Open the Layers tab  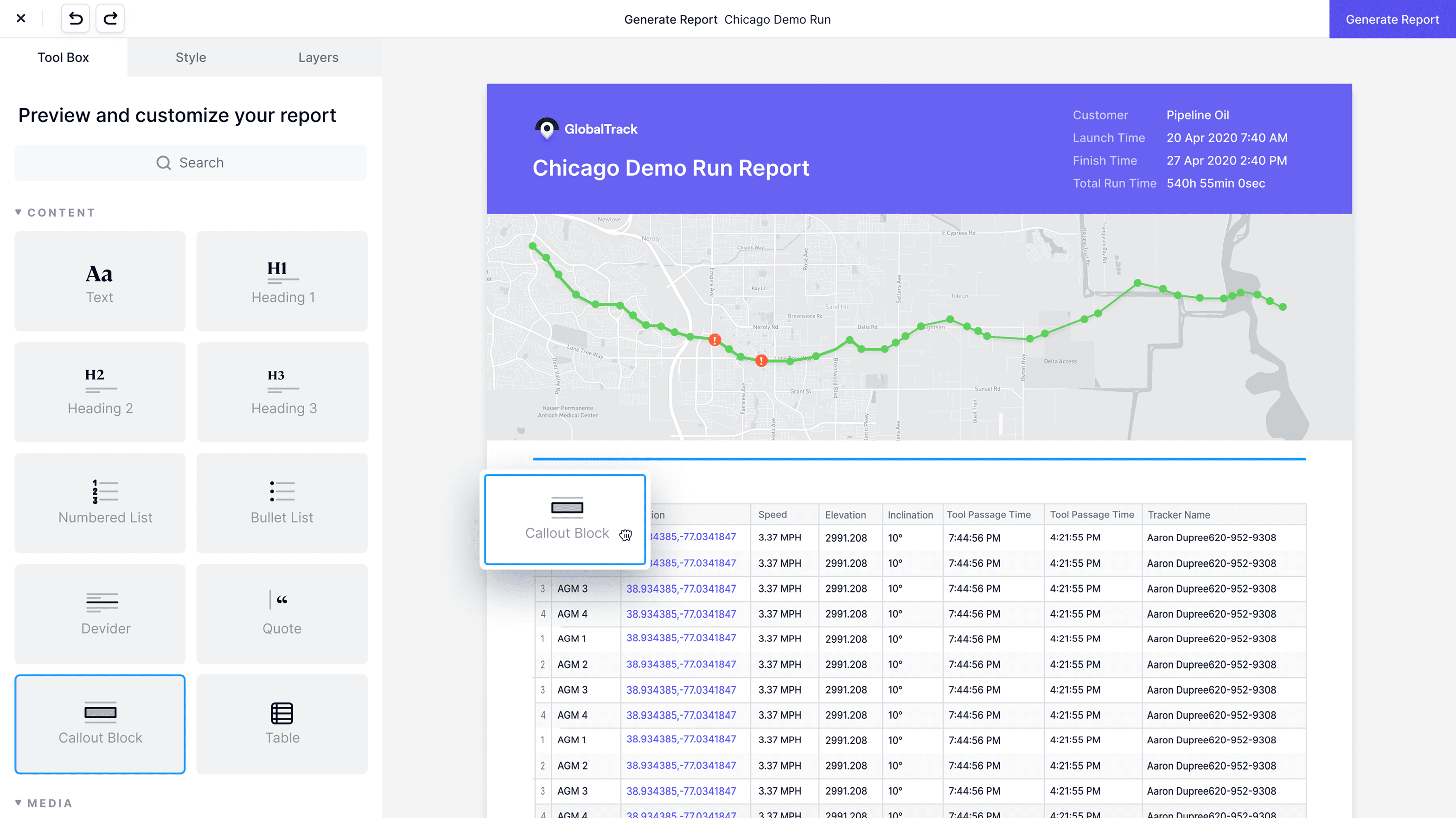click(x=318, y=57)
